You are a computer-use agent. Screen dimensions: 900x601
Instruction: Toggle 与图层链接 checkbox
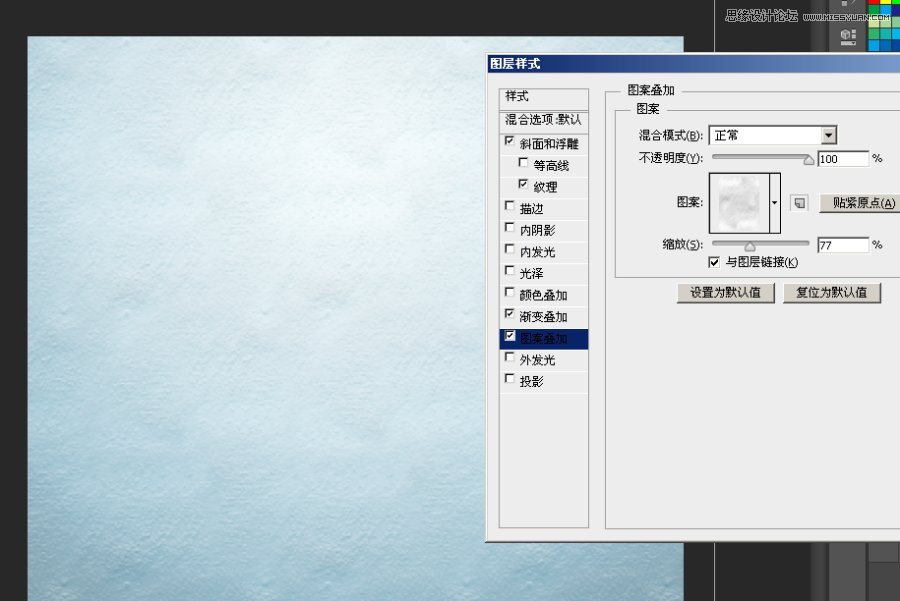(714, 262)
